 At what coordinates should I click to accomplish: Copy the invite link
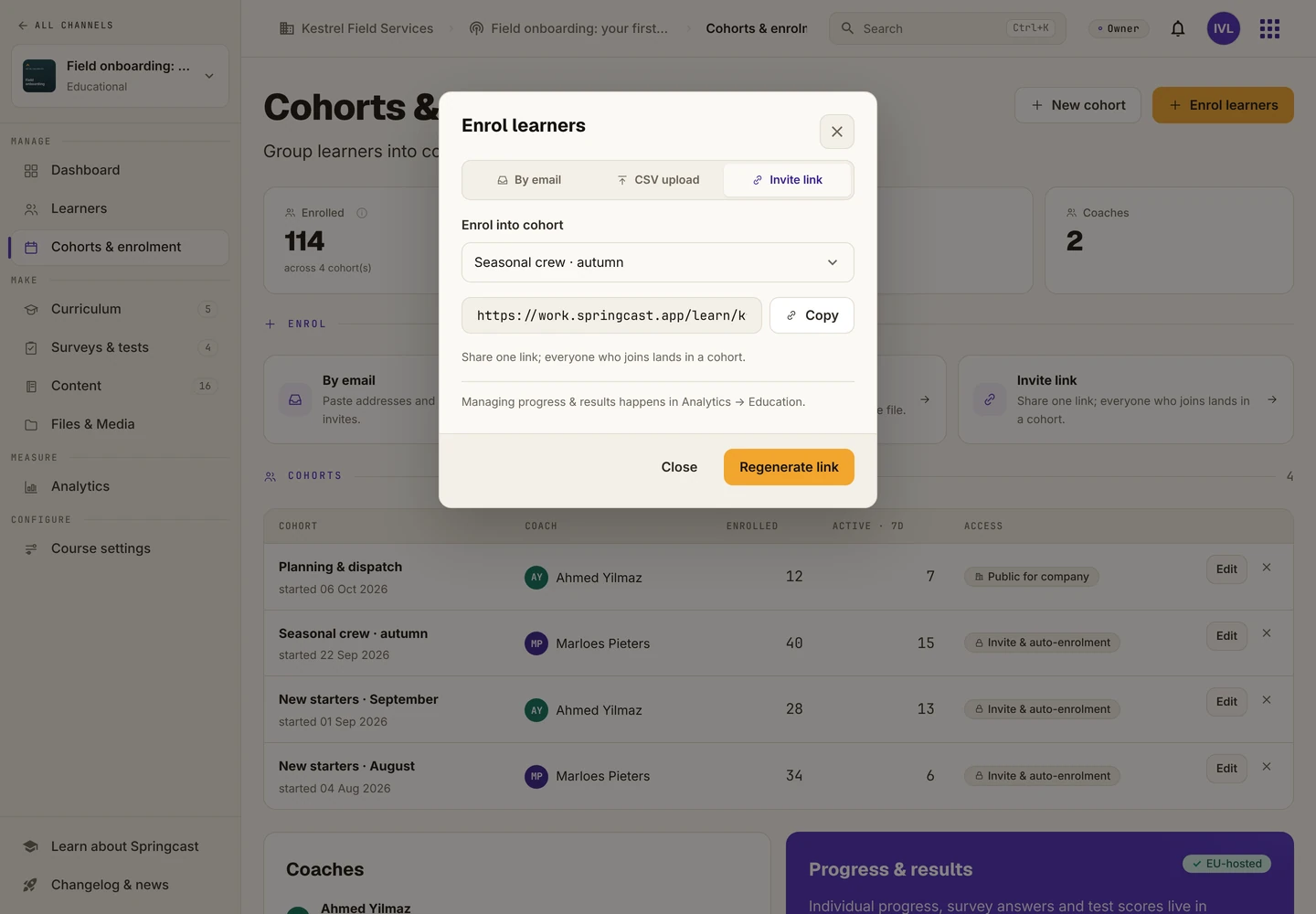pyautogui.click(x=812, y=315)
